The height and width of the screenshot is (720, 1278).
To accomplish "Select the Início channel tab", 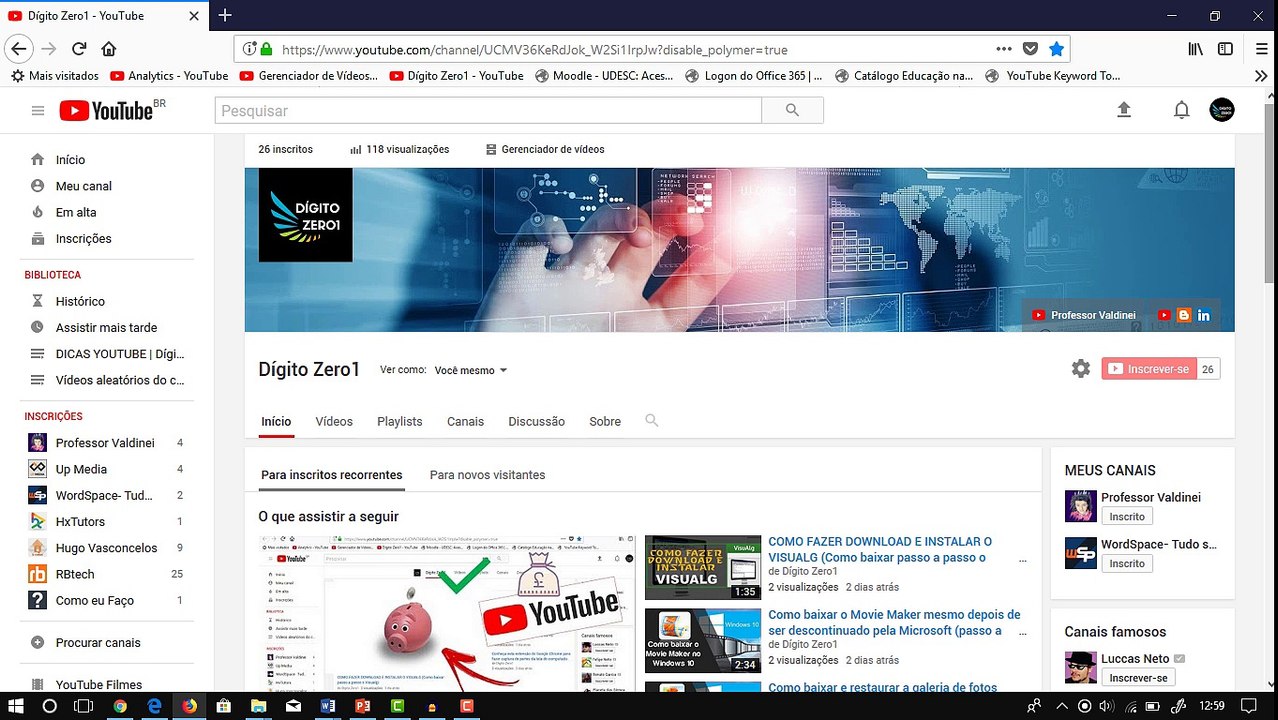I will pyautogui.click(x=276, y=422).
